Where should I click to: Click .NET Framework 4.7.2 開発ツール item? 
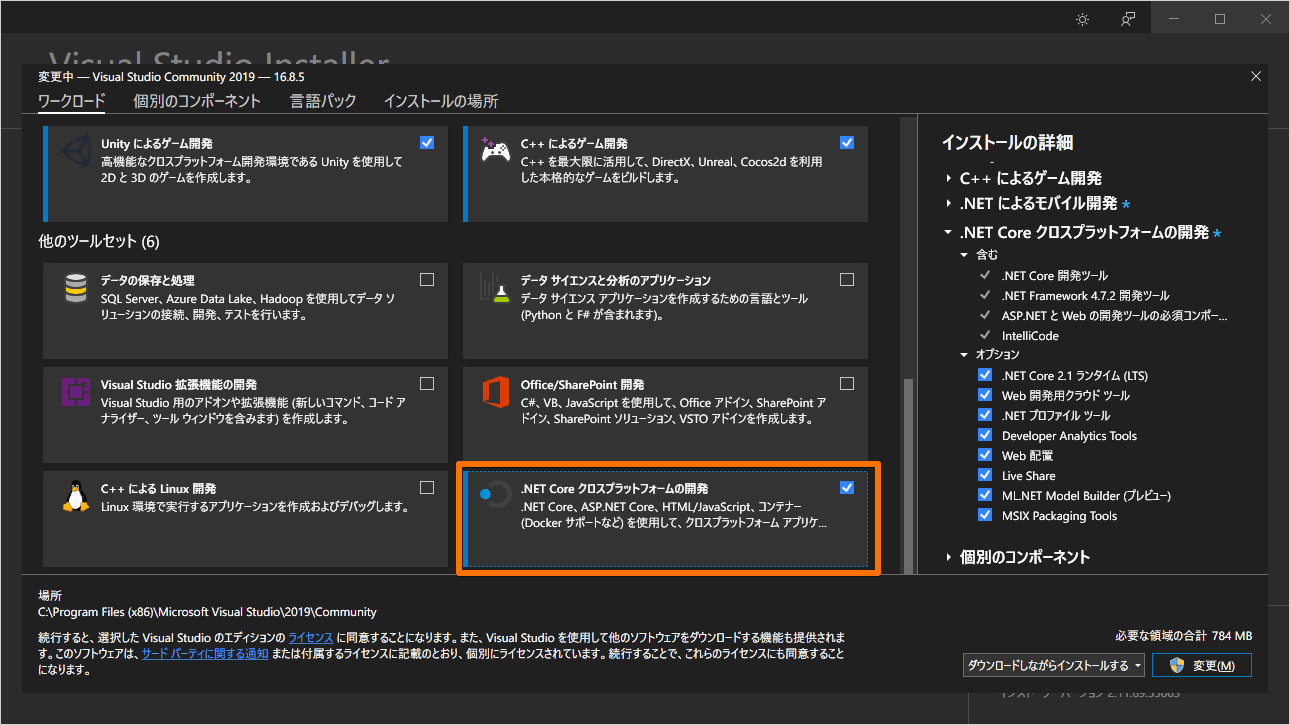pos(1085,295)
